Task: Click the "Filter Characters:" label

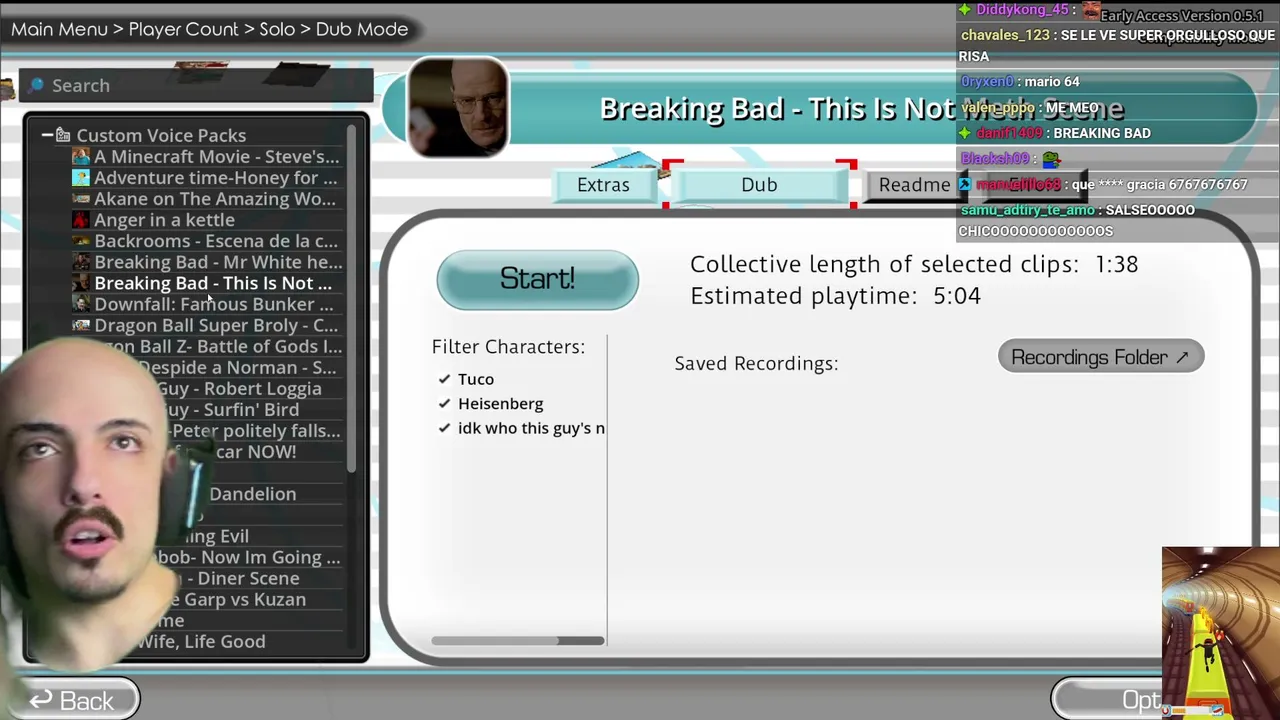Action: click(x=508, y=347)
